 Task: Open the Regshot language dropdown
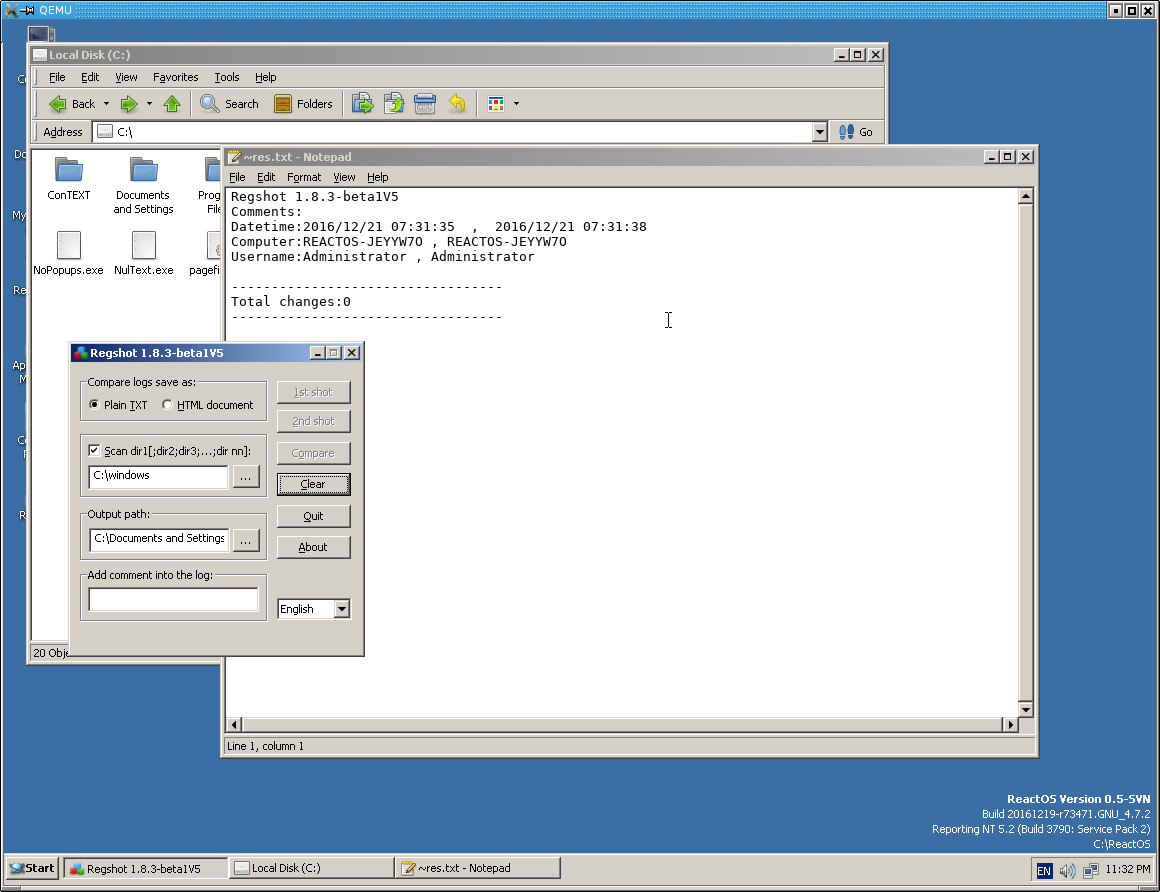tap(342, 609)
